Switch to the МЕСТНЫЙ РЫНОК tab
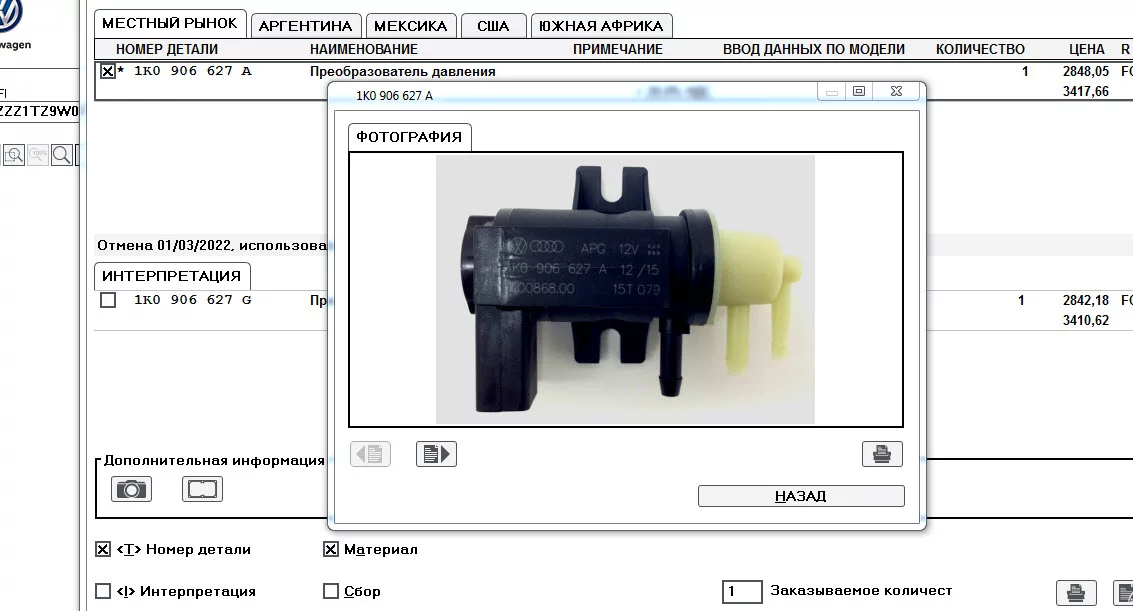This screenshot has height=611, width=1133. coord(170,23)
